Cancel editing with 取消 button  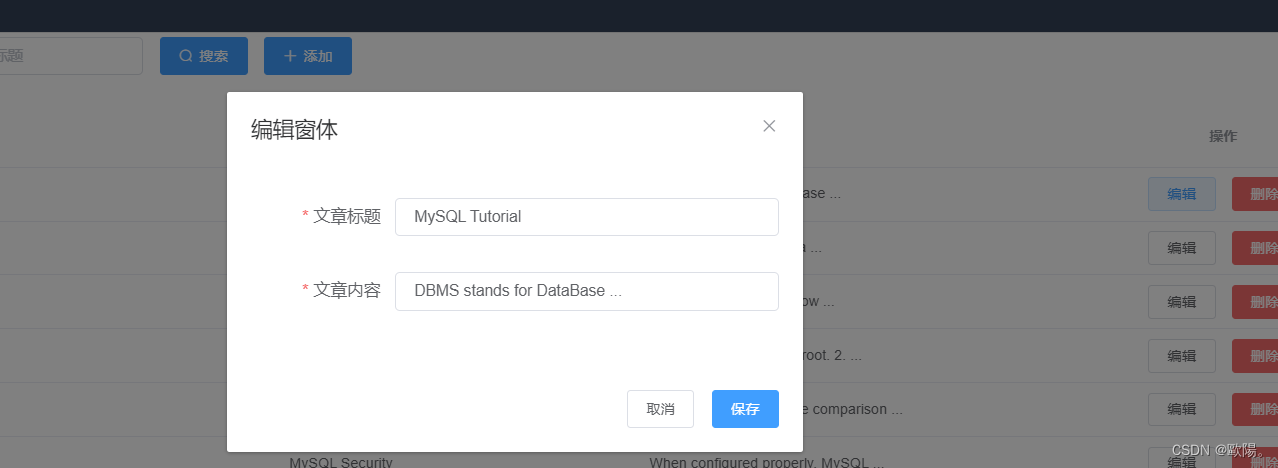[660, 409]
